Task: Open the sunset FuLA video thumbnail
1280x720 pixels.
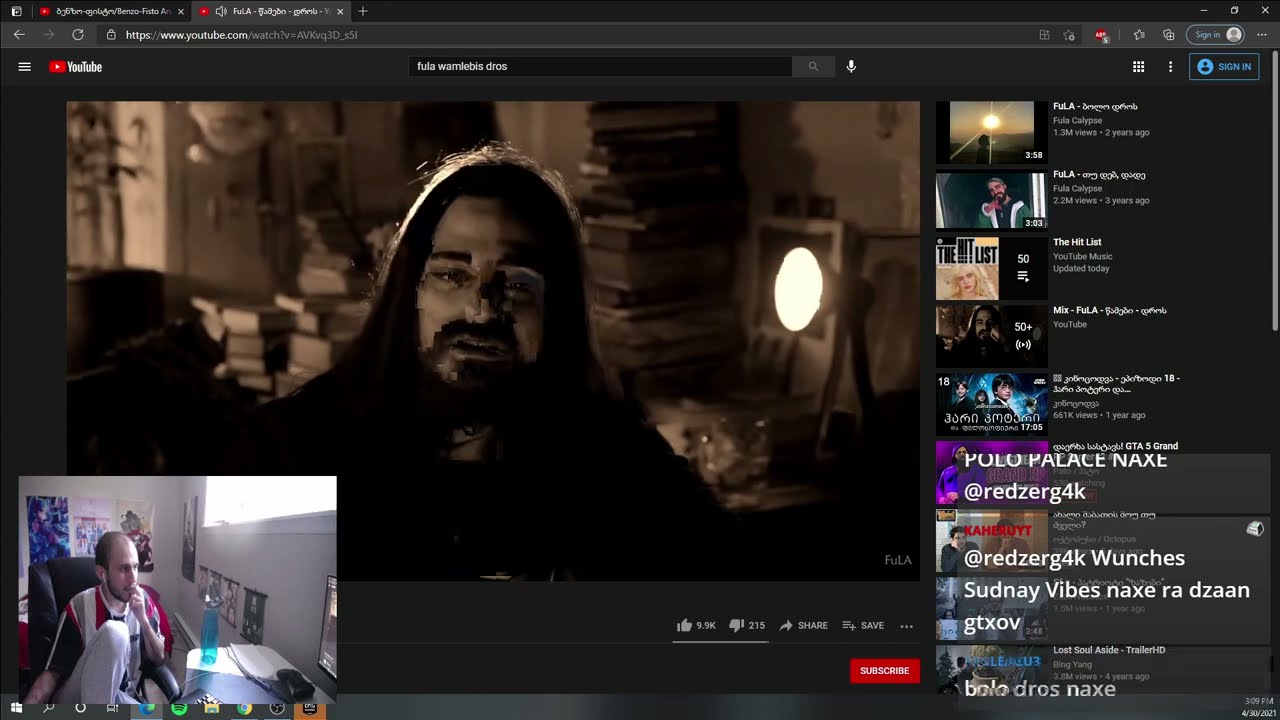Action: pyautogui.click(x=991, y=131)
